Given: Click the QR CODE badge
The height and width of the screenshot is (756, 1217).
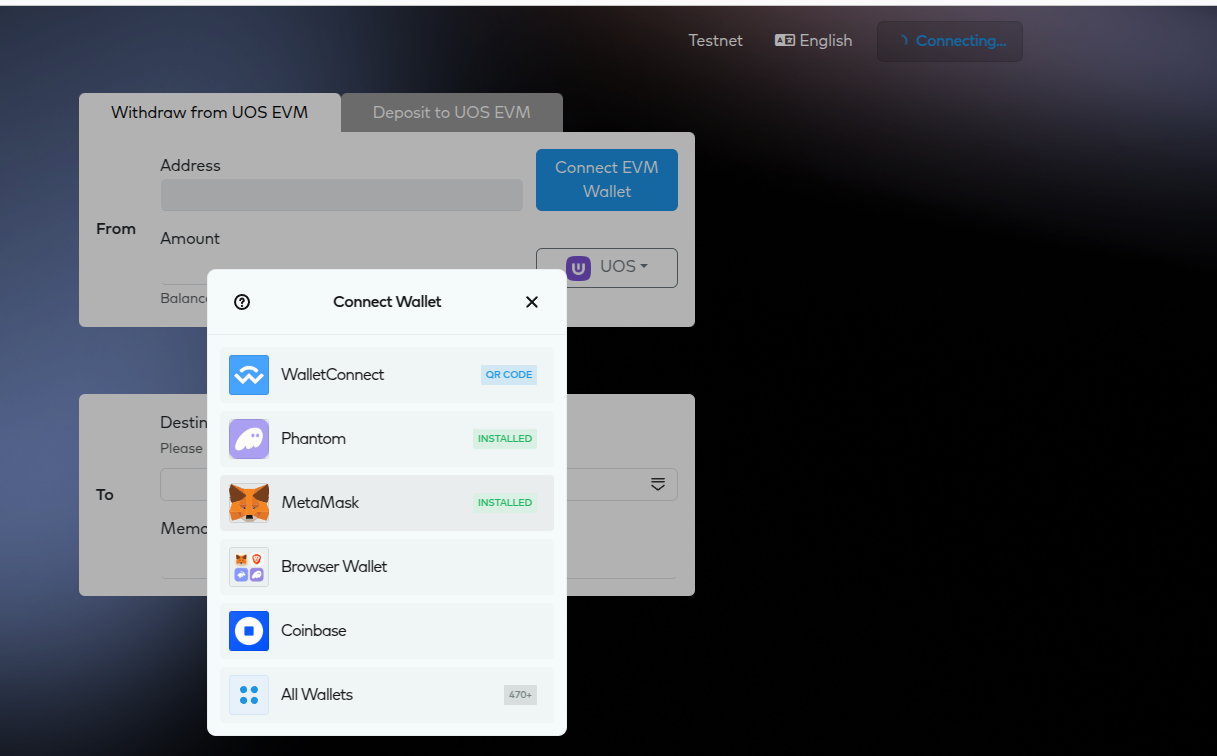Looking at the screenshot, I should tap(509, 375).
